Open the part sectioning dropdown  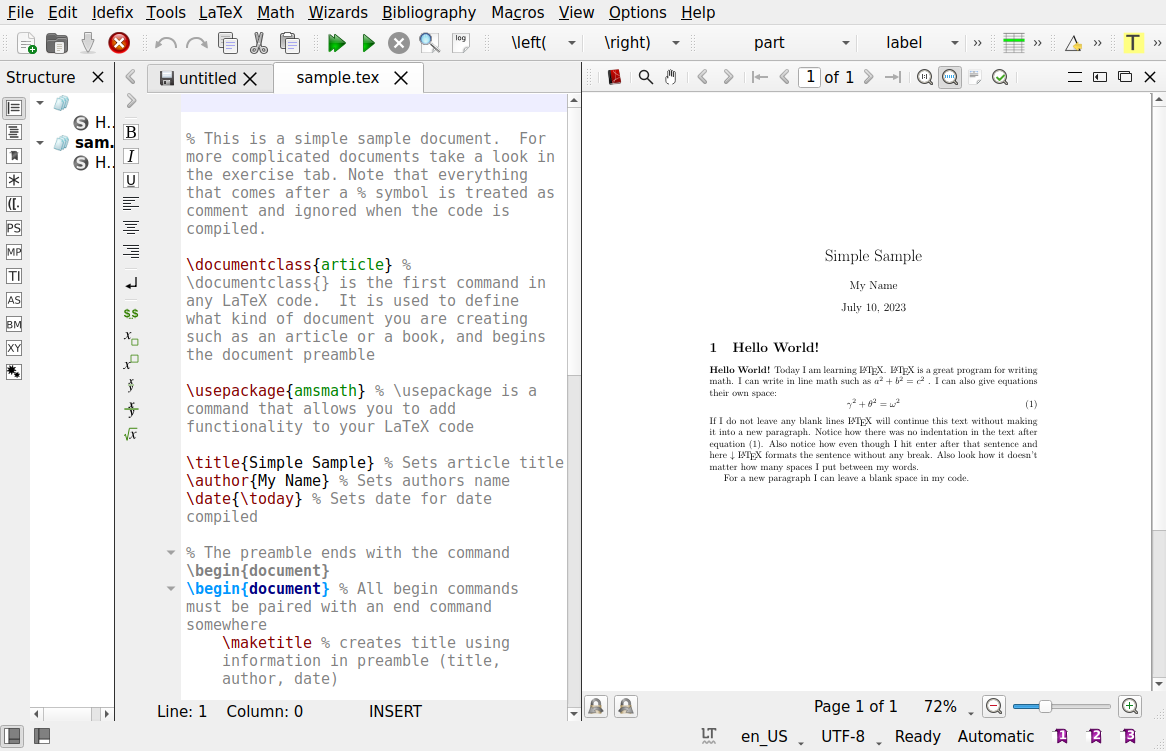845,43
